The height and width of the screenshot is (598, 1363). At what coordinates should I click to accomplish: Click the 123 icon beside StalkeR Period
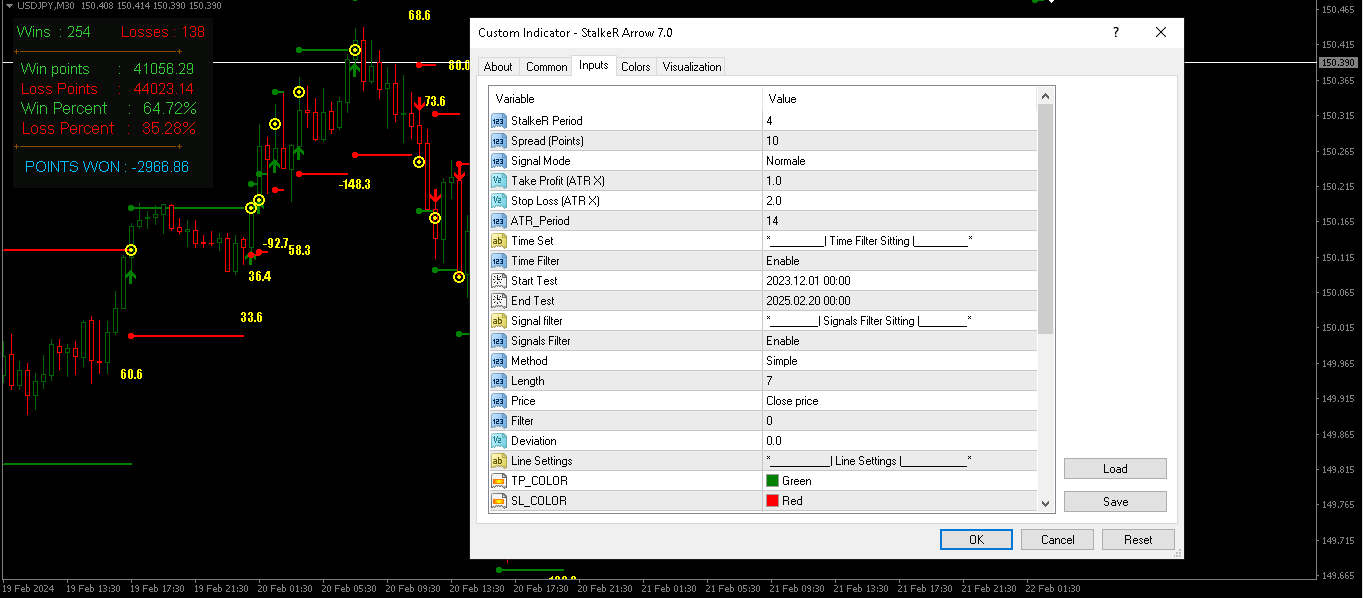tap(498, 120)
